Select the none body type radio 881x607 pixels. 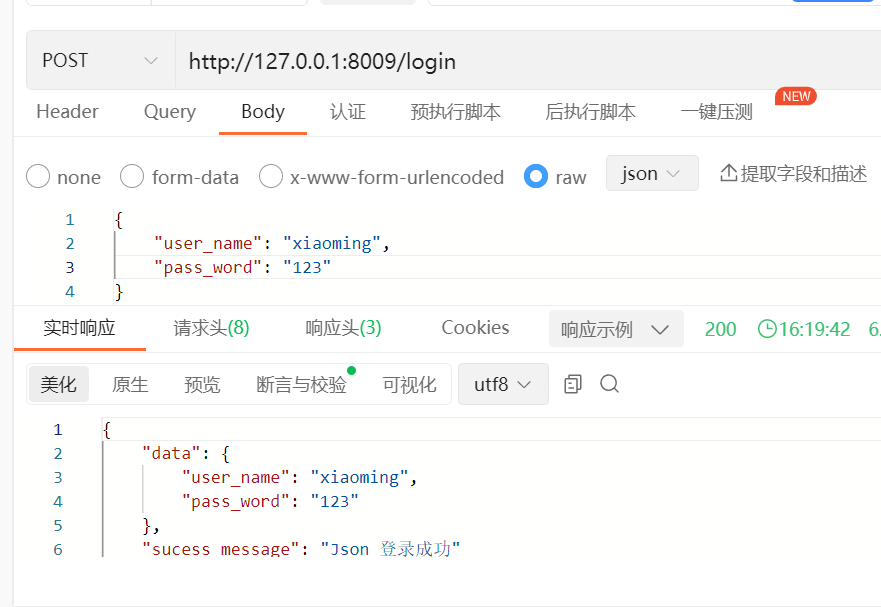point(38,177)
